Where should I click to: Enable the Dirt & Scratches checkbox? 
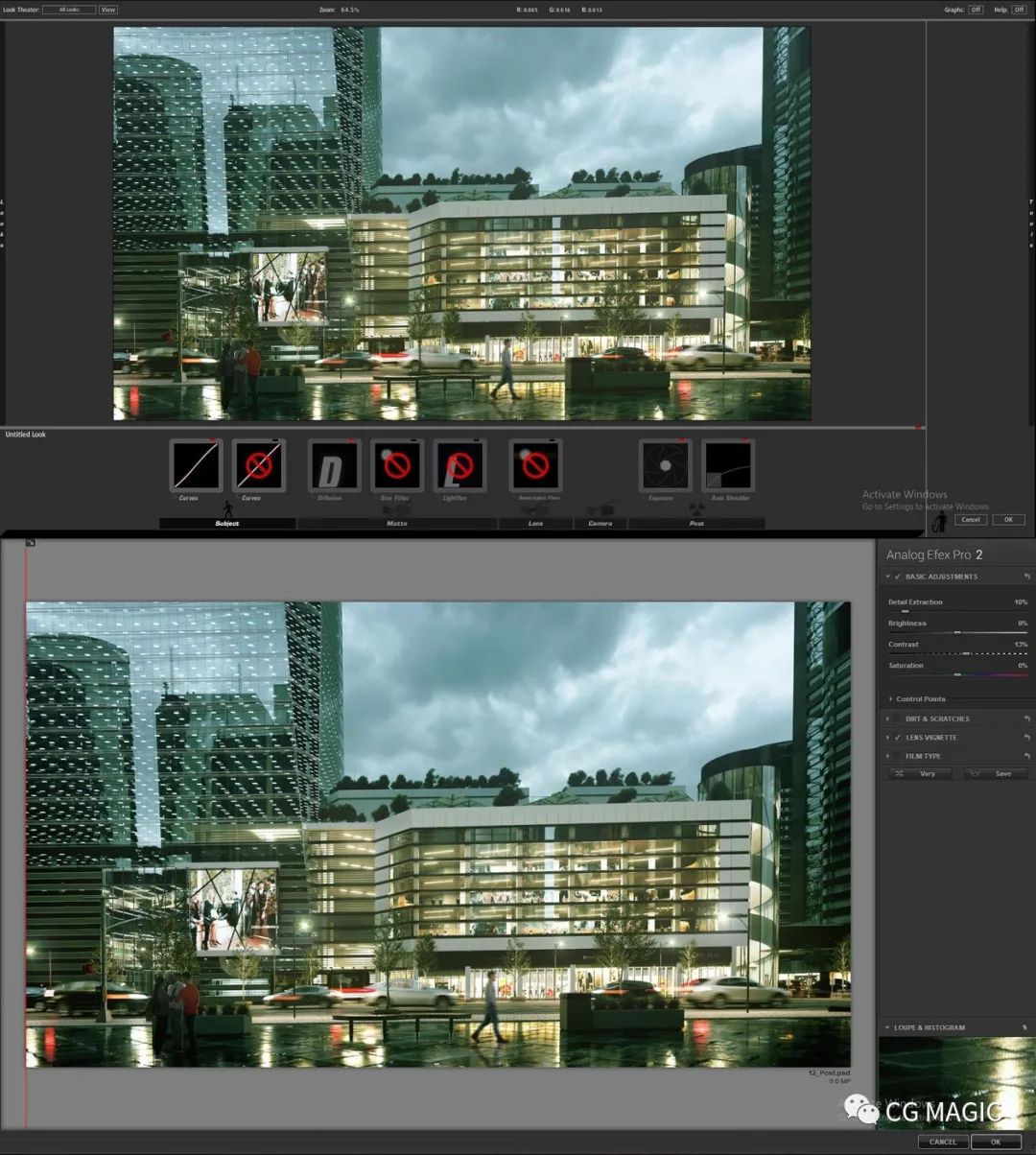pos(898,719)
